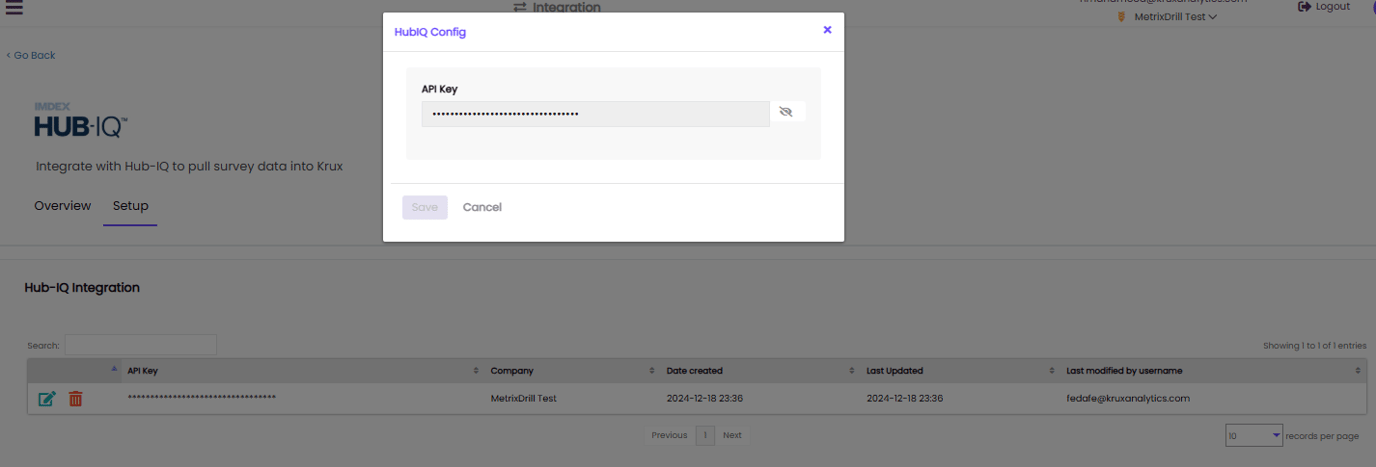Click Save button in dialog
Viewport: 1376px width, 467px height.
[425, 207]
